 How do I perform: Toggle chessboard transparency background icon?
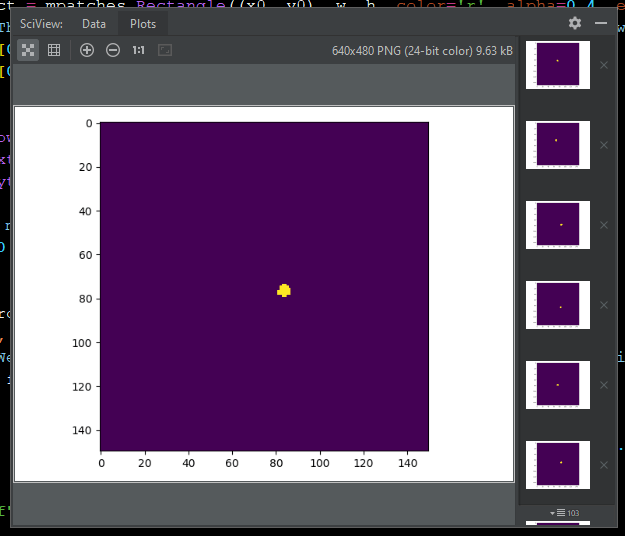click(x=28, y=50)
